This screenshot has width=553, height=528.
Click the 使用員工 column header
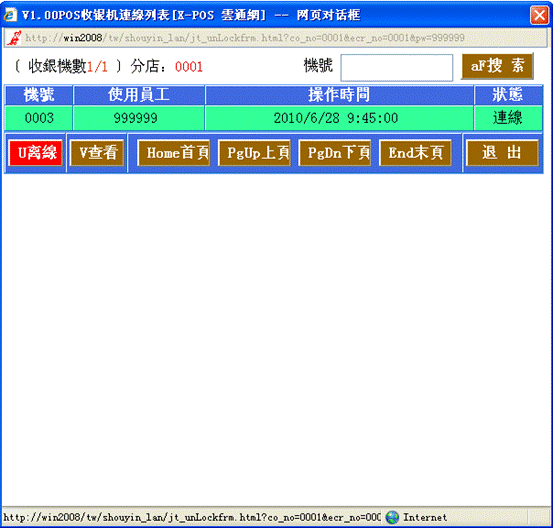point(139,95)
